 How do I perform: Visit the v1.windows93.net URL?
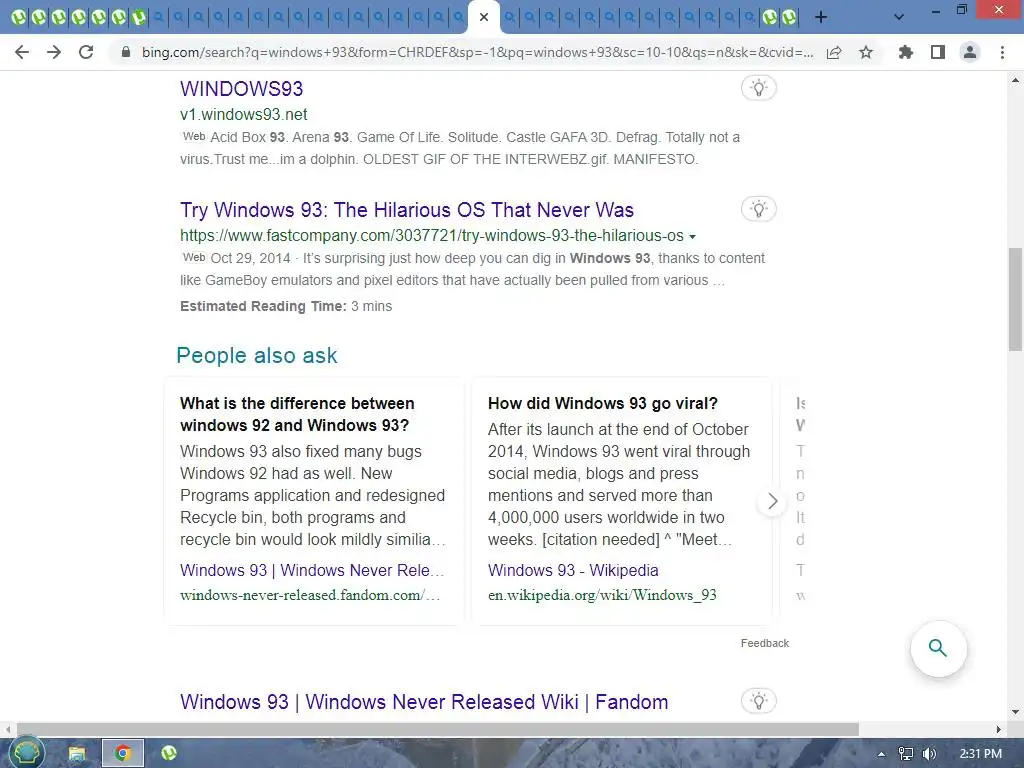[x=244, y=114]
